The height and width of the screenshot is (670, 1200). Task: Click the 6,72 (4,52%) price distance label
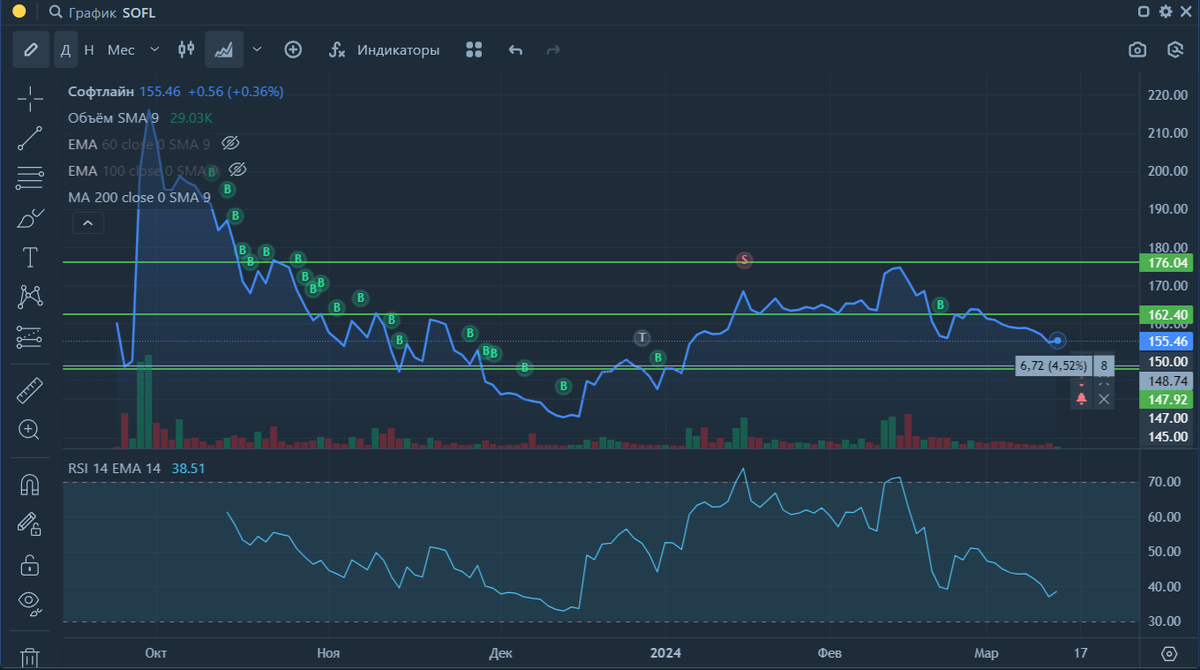tap(1052, 366)
